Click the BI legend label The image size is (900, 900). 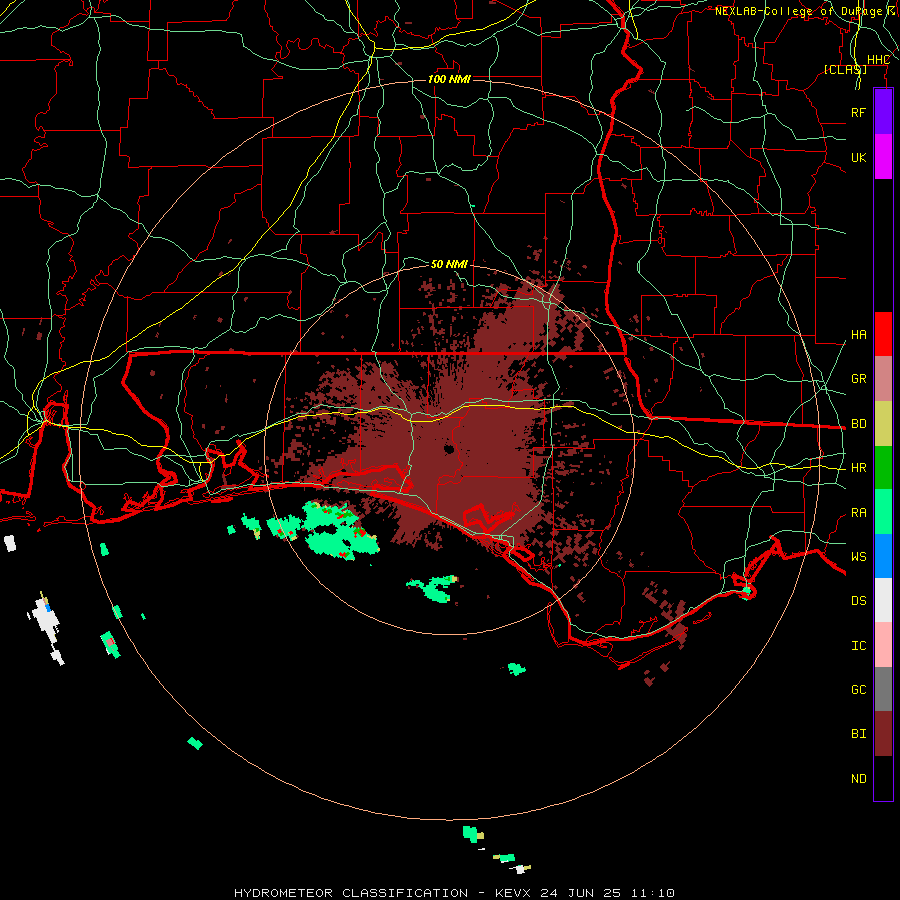tap(859, 734)
